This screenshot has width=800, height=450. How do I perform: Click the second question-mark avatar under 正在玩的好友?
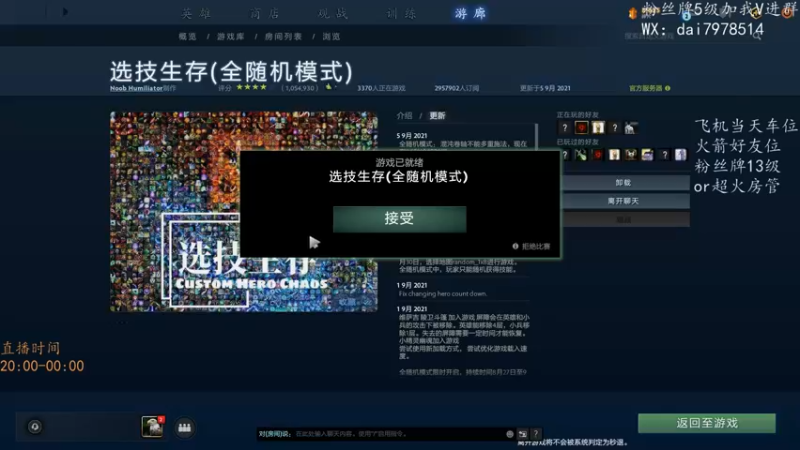coord(615,128)
